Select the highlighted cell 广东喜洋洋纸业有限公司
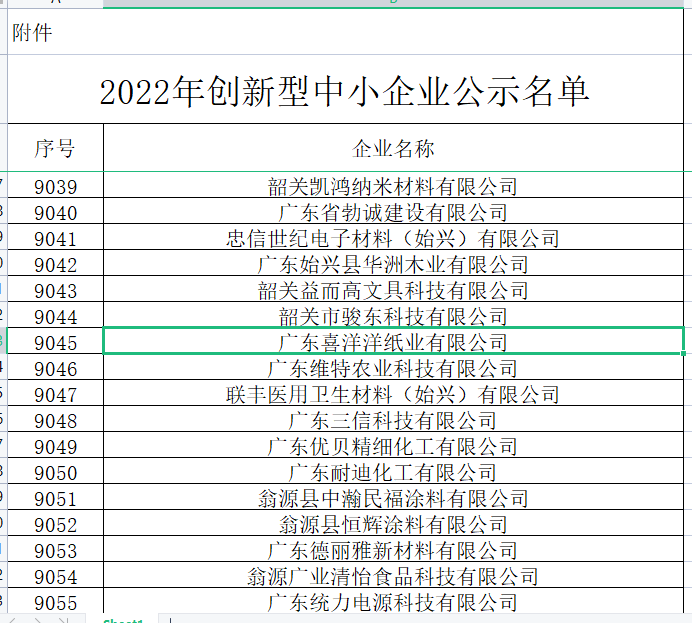 click(x=393, y=342)
